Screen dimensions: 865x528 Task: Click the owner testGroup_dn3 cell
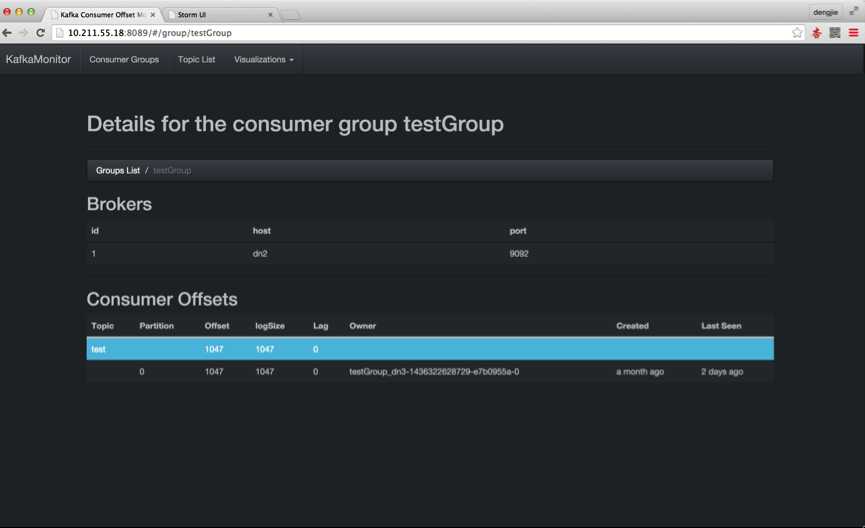click(x=434, y=372)
